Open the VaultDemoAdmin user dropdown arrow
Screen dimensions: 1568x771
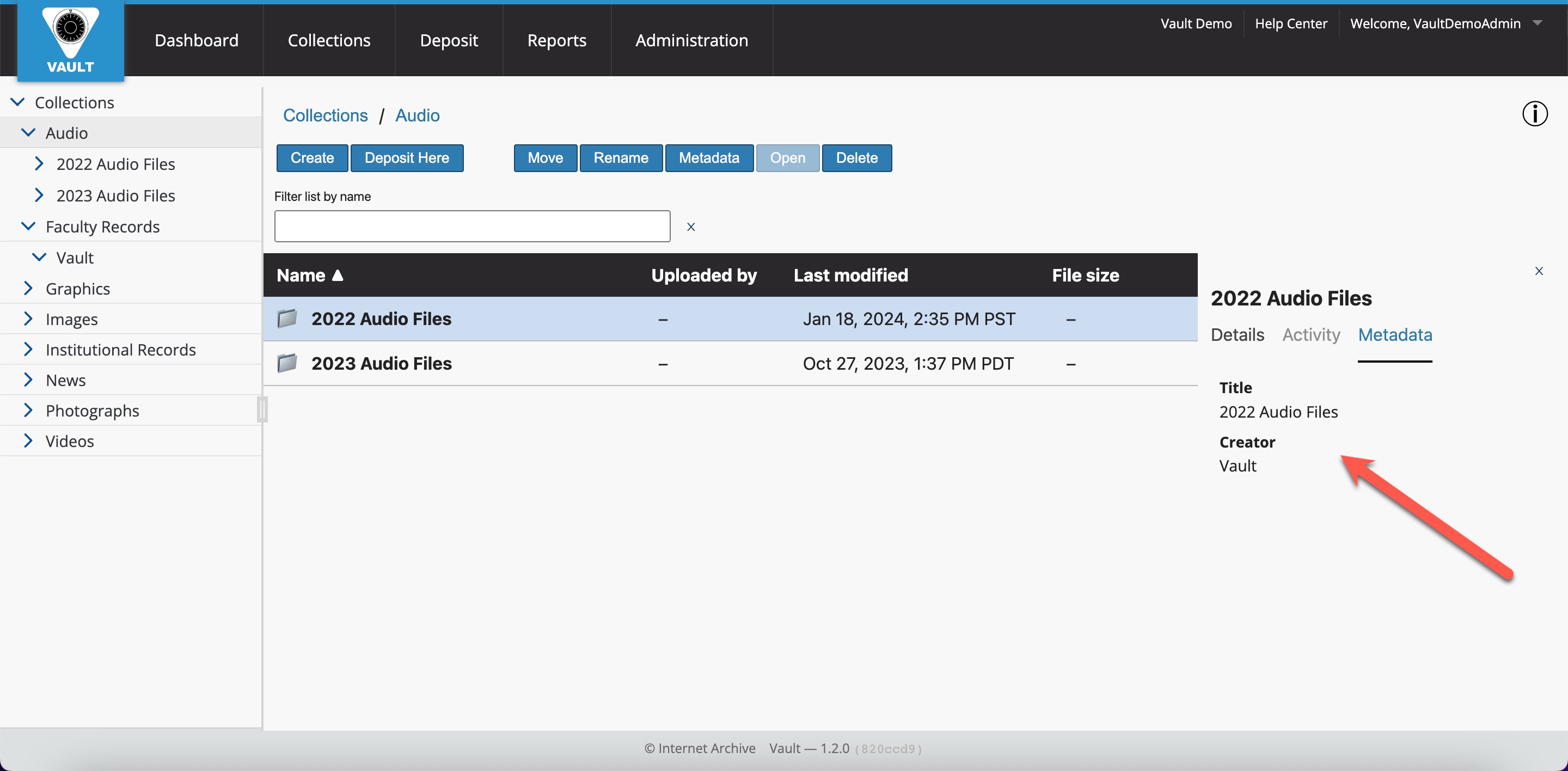pos(1538,23)
